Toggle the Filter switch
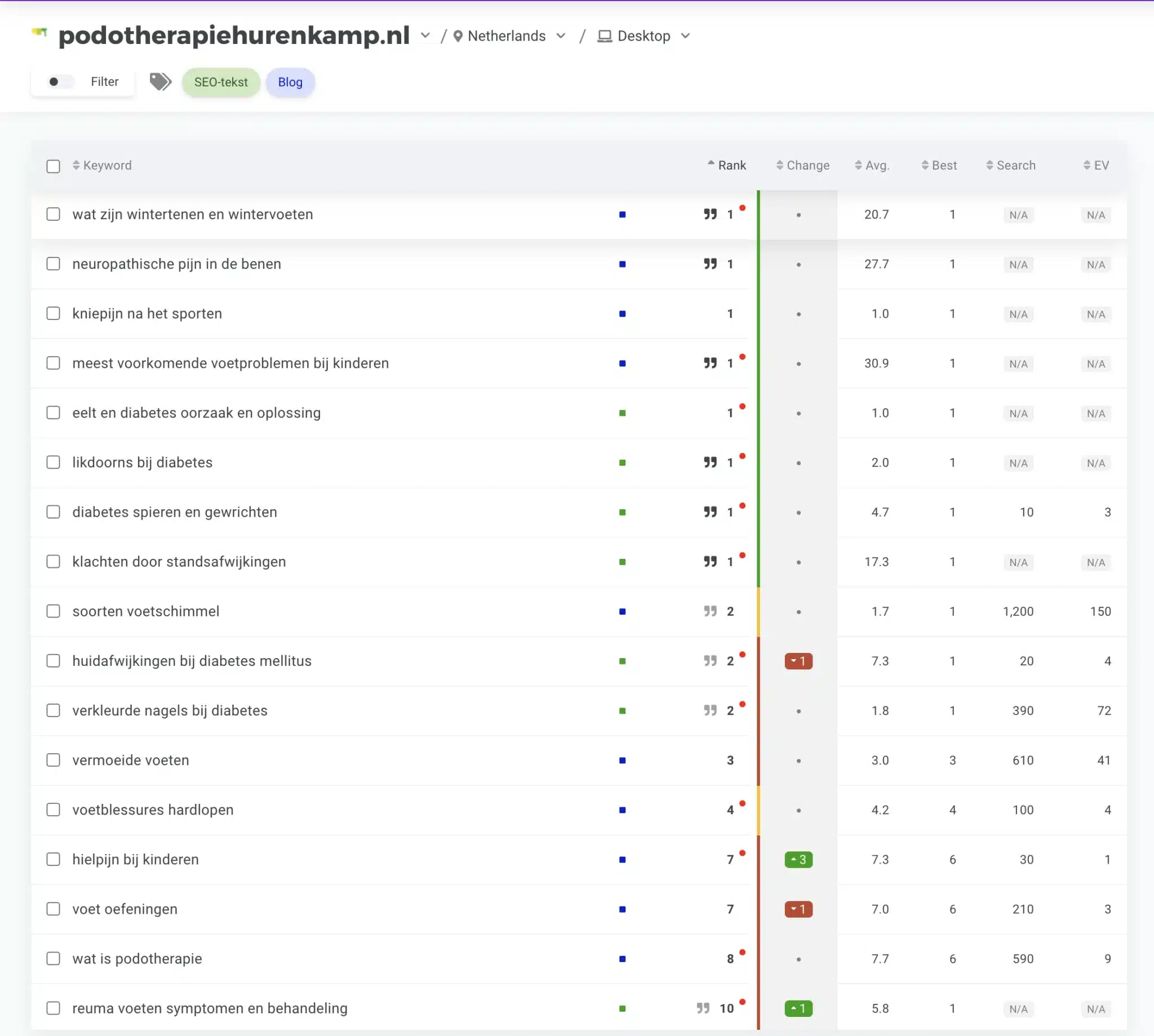 pyautogui.click(x=60, y=81)
